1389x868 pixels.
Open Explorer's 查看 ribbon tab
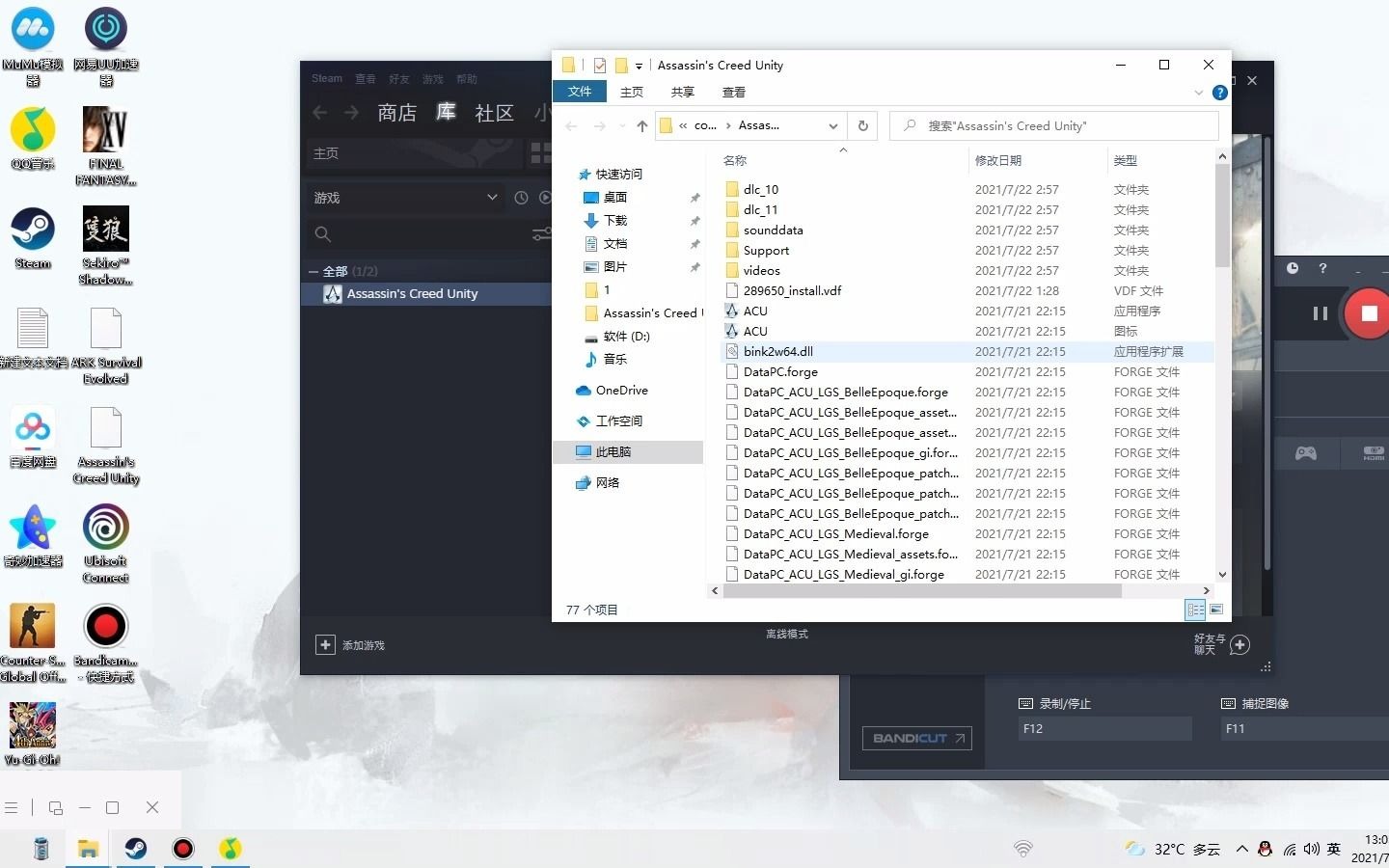click(x=734, y=92)
